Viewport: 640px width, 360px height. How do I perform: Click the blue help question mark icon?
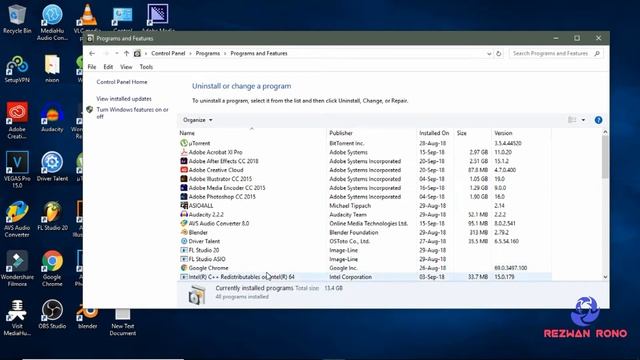[x=598, y=120]
